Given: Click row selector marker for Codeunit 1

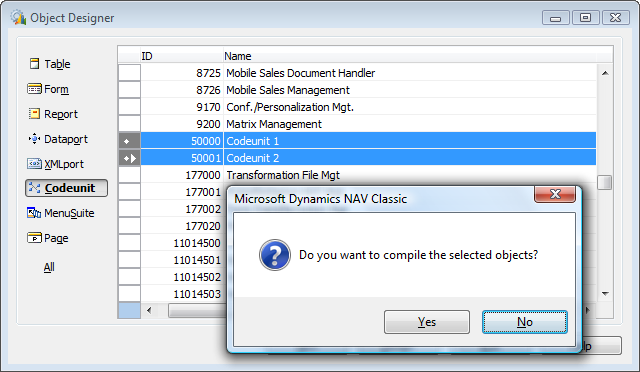Looking at the screenshot, I should point(129,141).
